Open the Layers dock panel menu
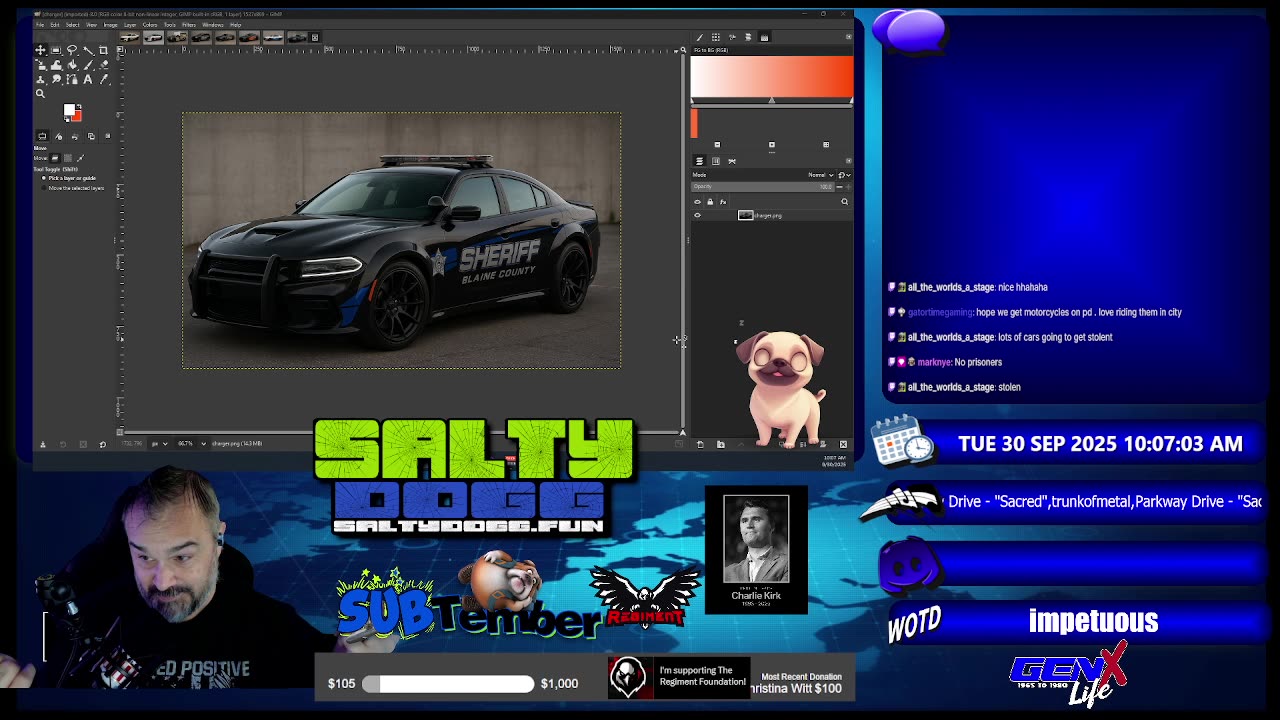Image resolution: width=1280 pixels, height=720 pixels. tap(849, 161)
